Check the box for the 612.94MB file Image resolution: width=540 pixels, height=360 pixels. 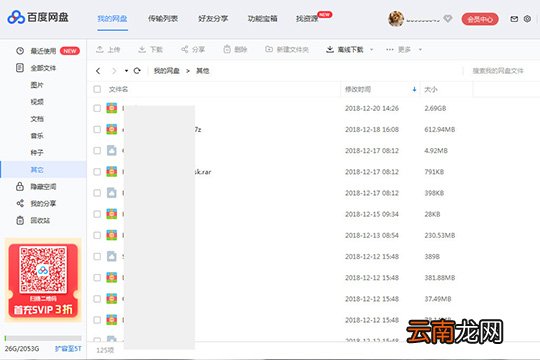pyautogui.click(x=97, y=129)
